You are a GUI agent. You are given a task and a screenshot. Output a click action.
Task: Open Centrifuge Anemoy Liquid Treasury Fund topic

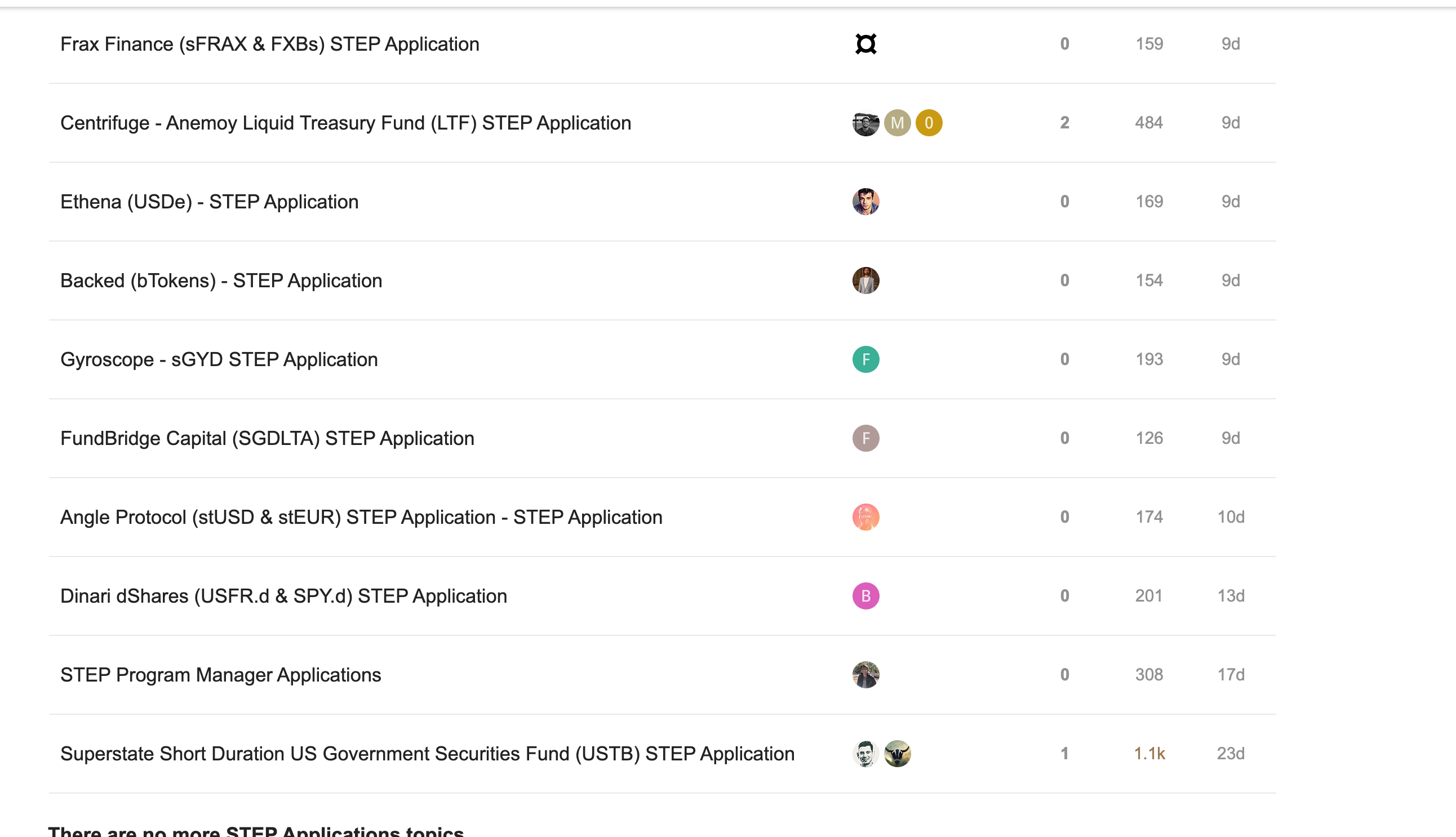345,123
